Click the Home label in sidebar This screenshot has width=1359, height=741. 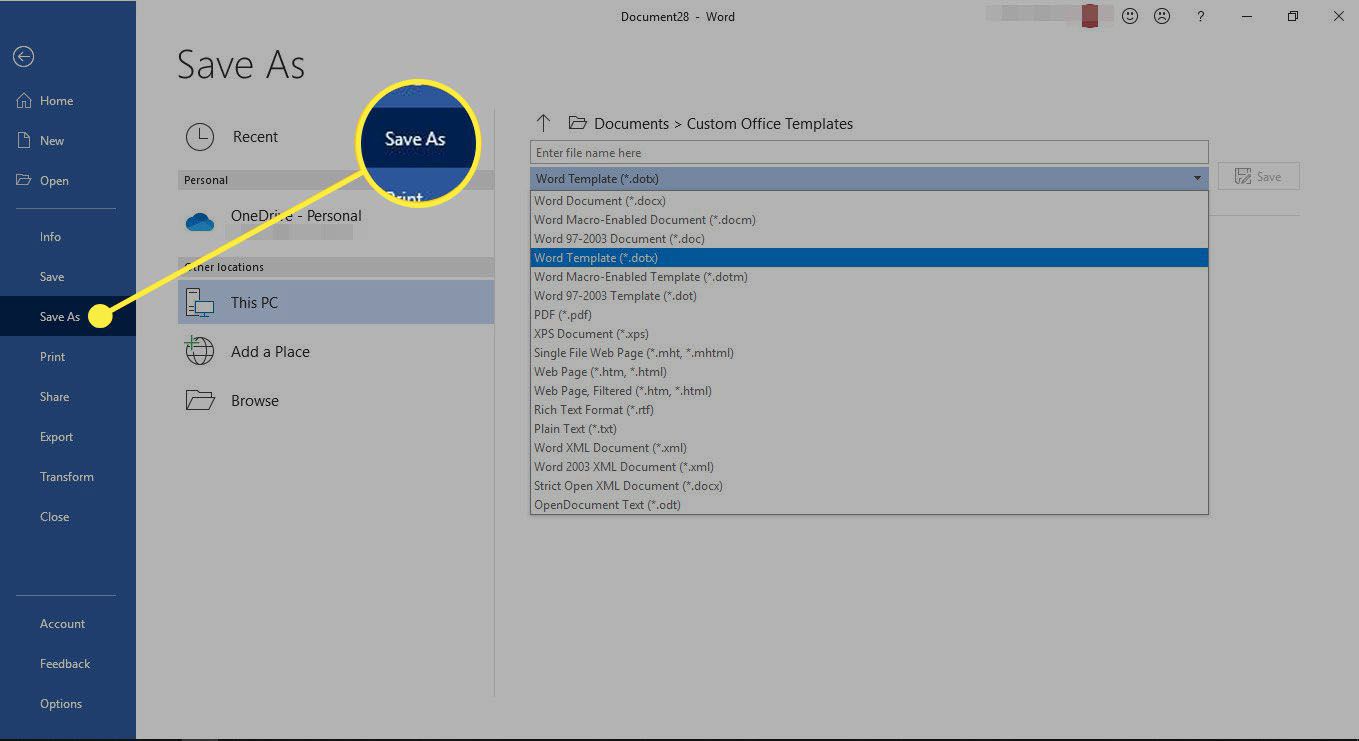click(56, 101)
